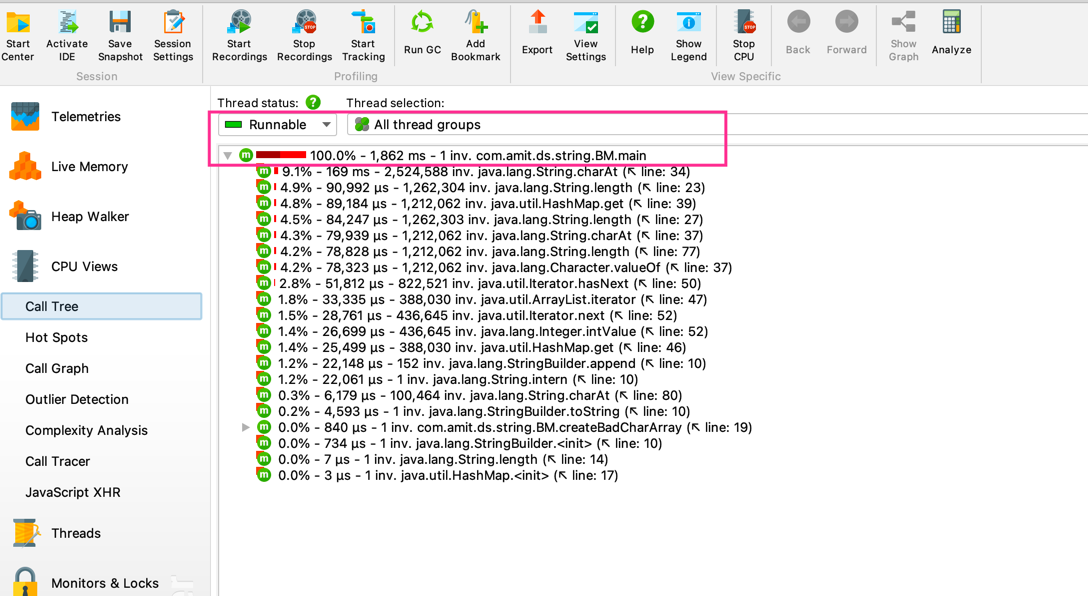Viewport: 1088px width, 596px height.
Task: Select the Integer.intValue line 52 row
Action: tap(482, 331)
